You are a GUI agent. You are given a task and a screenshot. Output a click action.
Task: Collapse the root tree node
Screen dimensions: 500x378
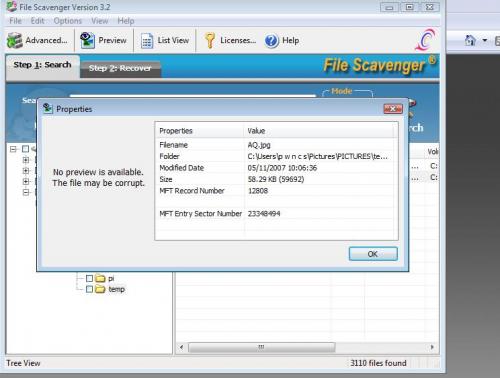(13, 149)
